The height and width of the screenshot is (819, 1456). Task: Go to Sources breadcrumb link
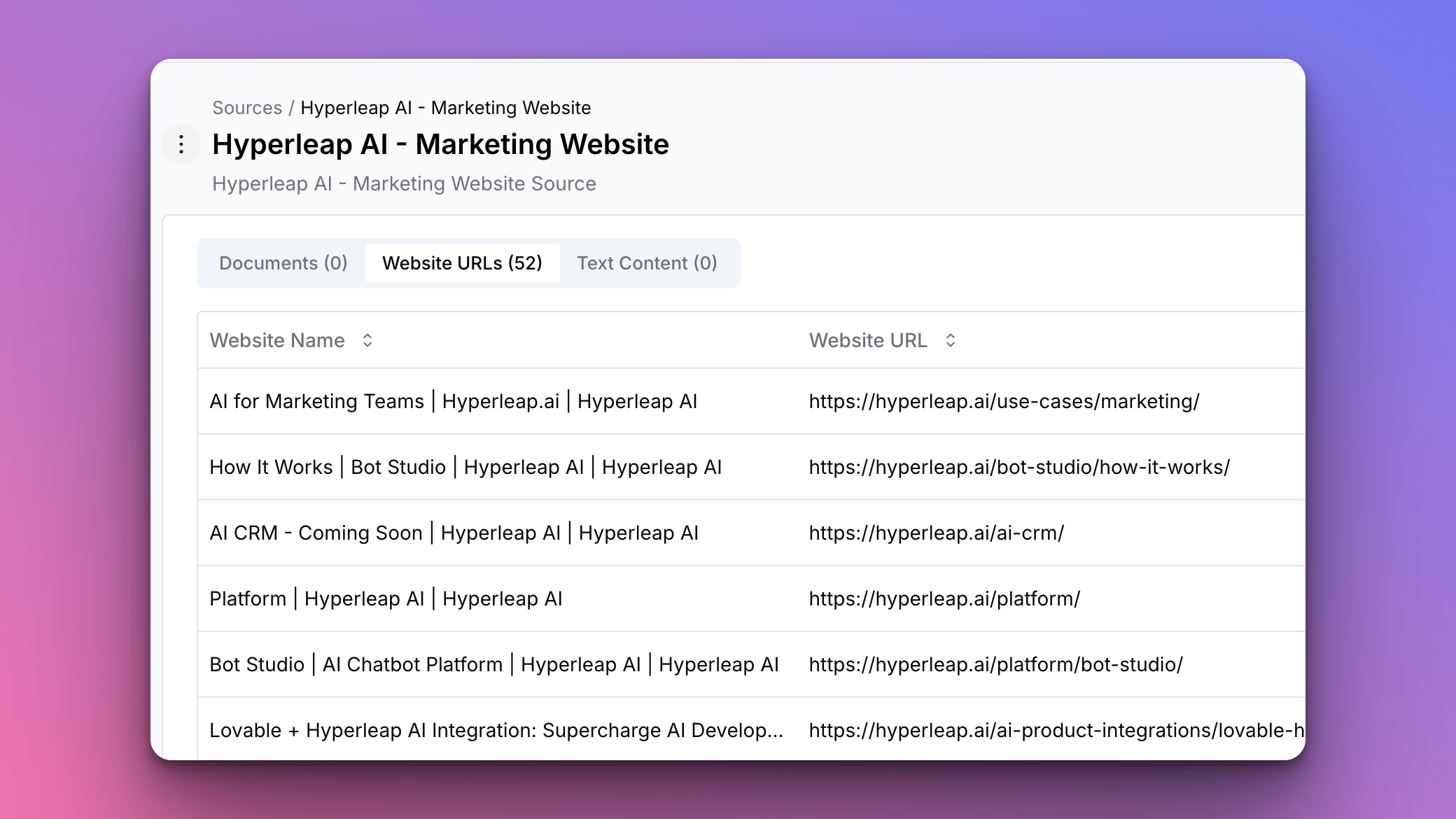[247, 108]
